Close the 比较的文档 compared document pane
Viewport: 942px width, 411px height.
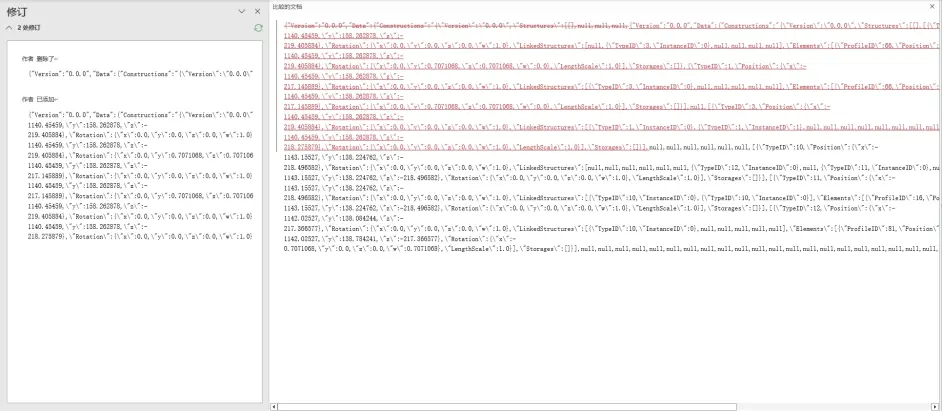(x=934, y=6)
